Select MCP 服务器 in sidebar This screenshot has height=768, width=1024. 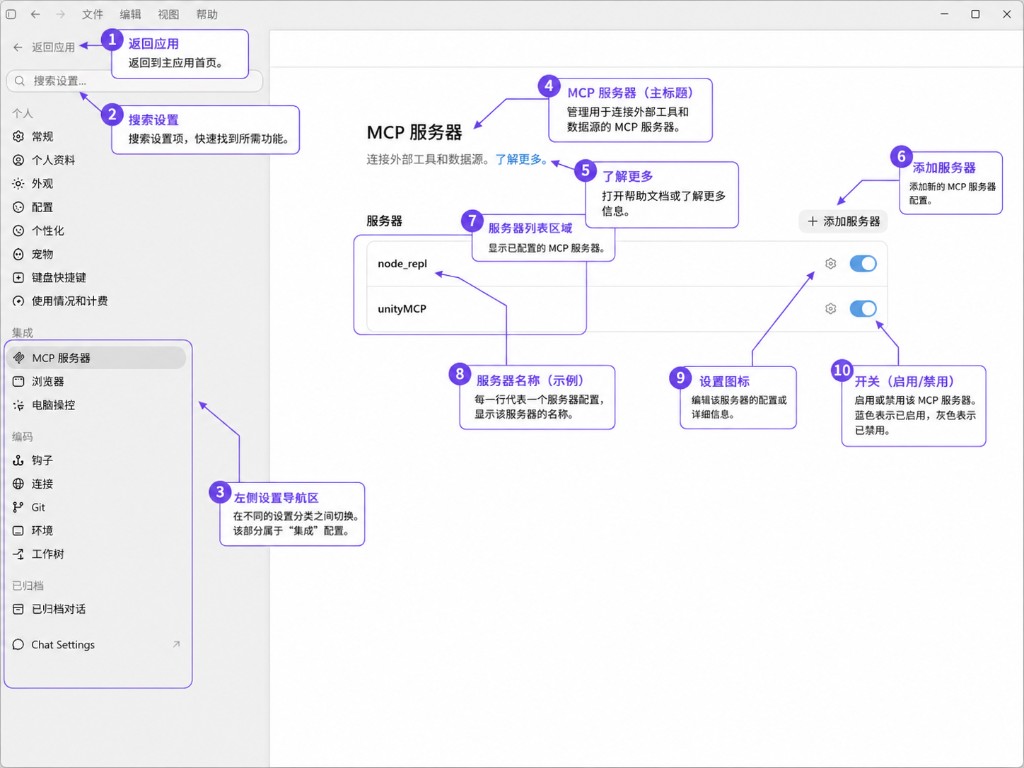click(x=97, y=358)
